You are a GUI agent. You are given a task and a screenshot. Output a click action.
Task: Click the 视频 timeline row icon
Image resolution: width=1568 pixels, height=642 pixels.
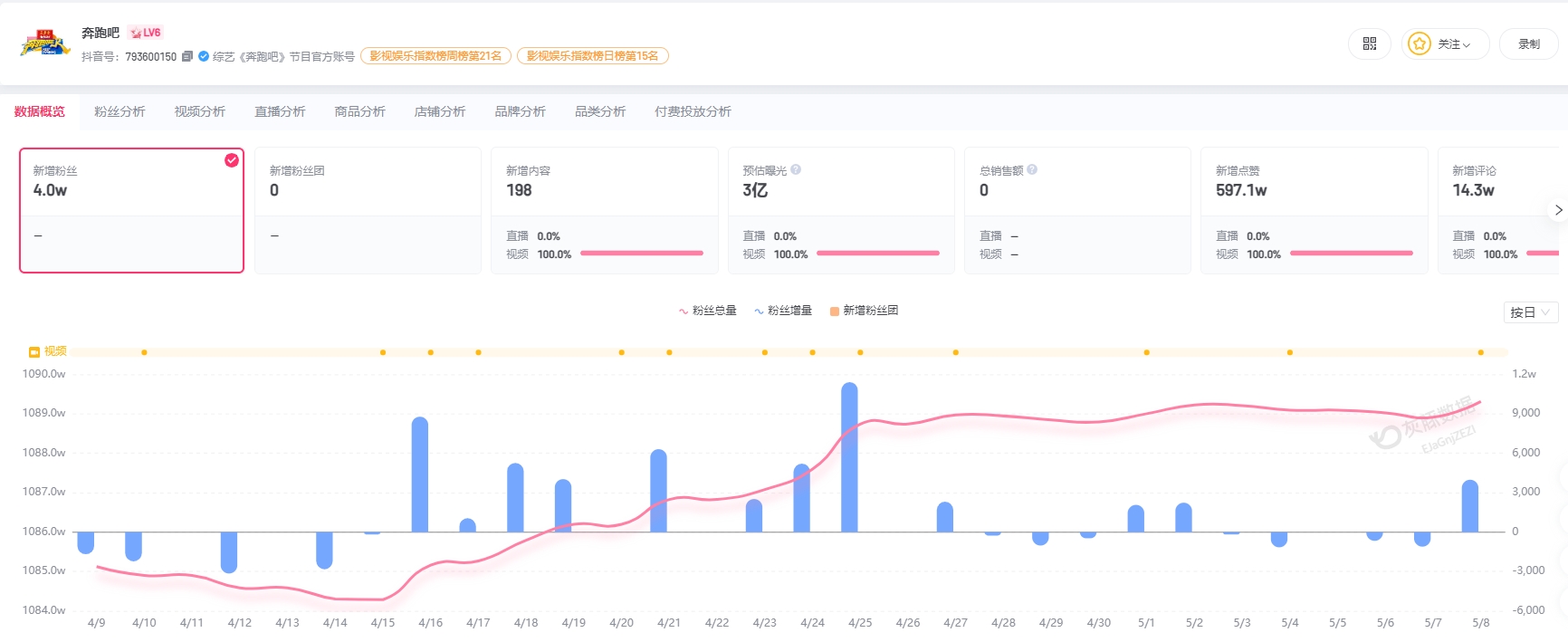click(x=34, y=351)
